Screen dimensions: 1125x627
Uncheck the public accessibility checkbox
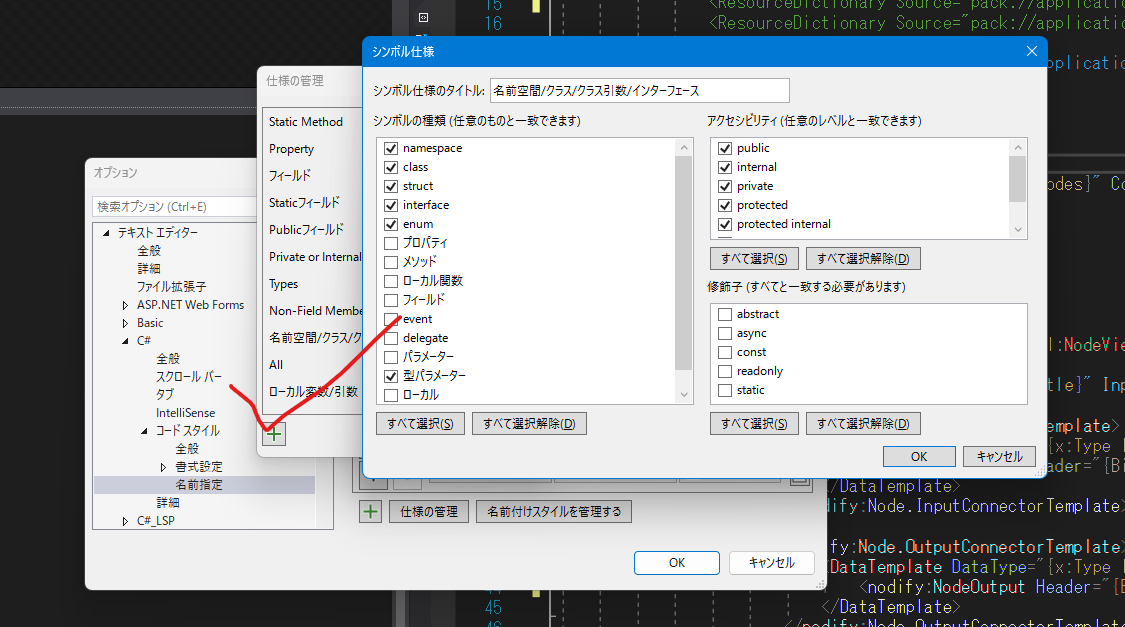click(725, 147)
